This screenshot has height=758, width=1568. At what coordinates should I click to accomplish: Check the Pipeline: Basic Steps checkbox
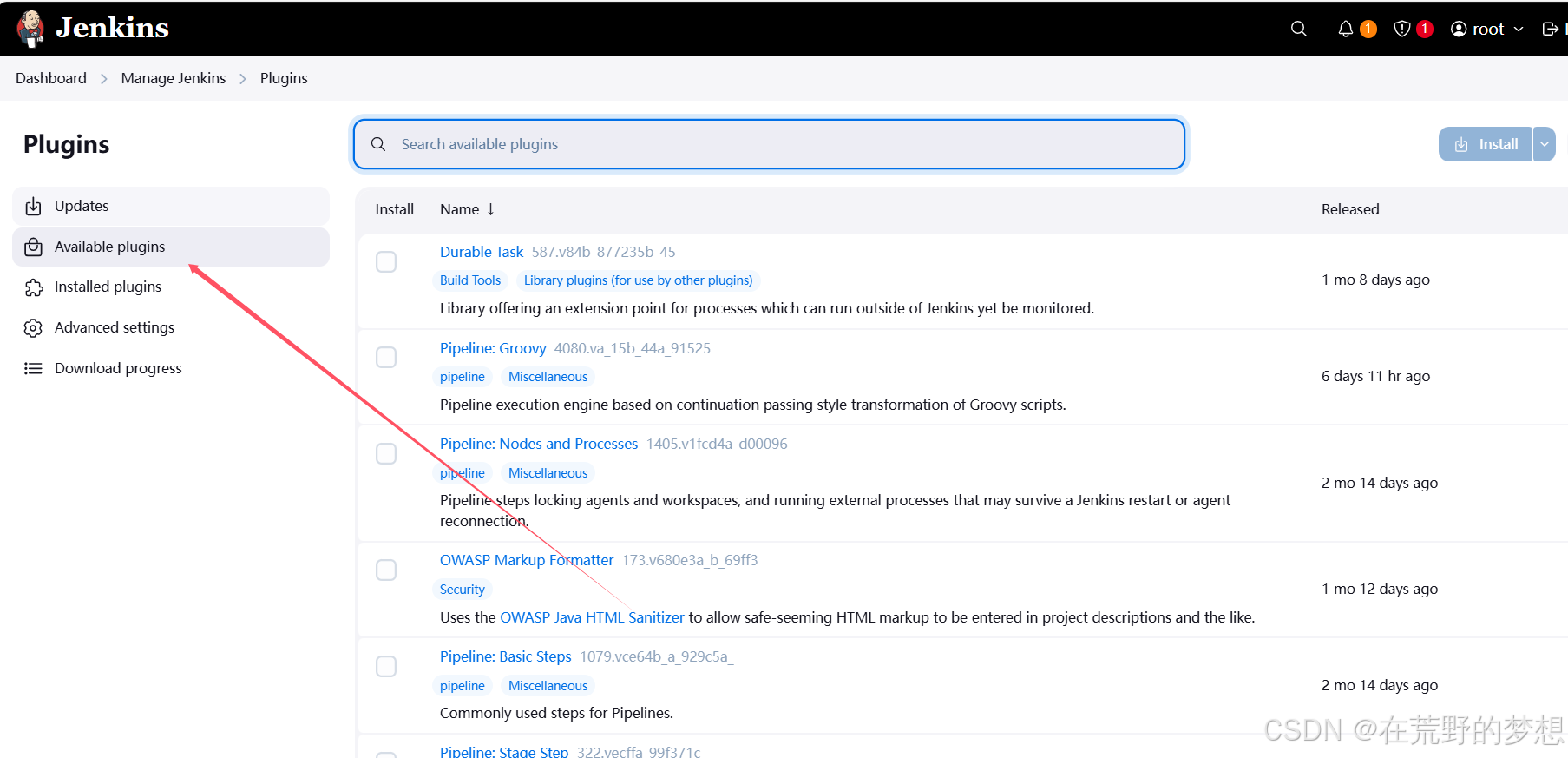(x=386, y=666)
